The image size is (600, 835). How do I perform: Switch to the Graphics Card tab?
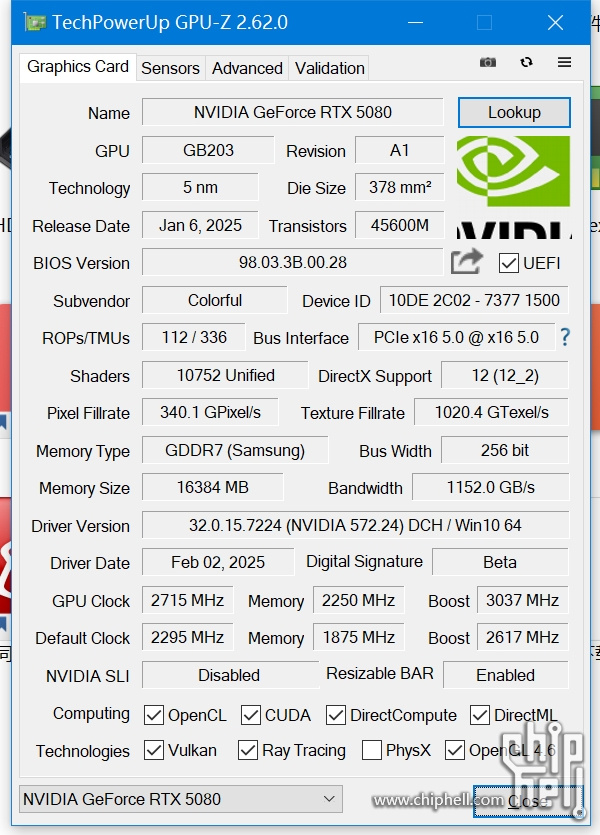pyautogui.click(x=78, y=67)
